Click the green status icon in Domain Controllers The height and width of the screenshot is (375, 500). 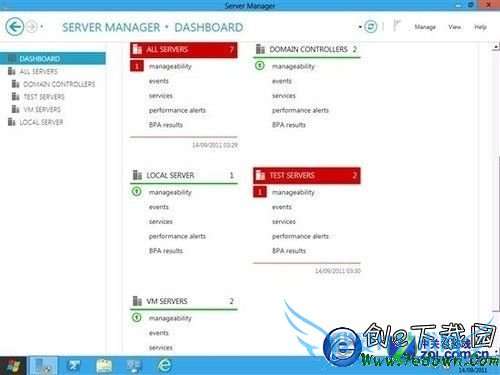(260, 65)
